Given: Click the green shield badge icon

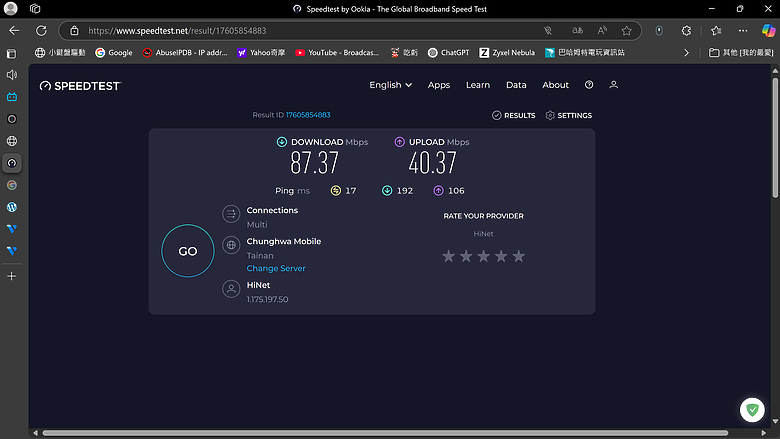Looking at the screenshot, I should click(752, 410).
